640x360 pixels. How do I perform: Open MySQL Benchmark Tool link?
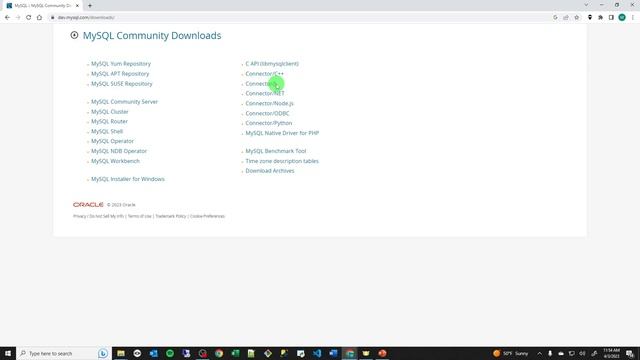(276, 151)
